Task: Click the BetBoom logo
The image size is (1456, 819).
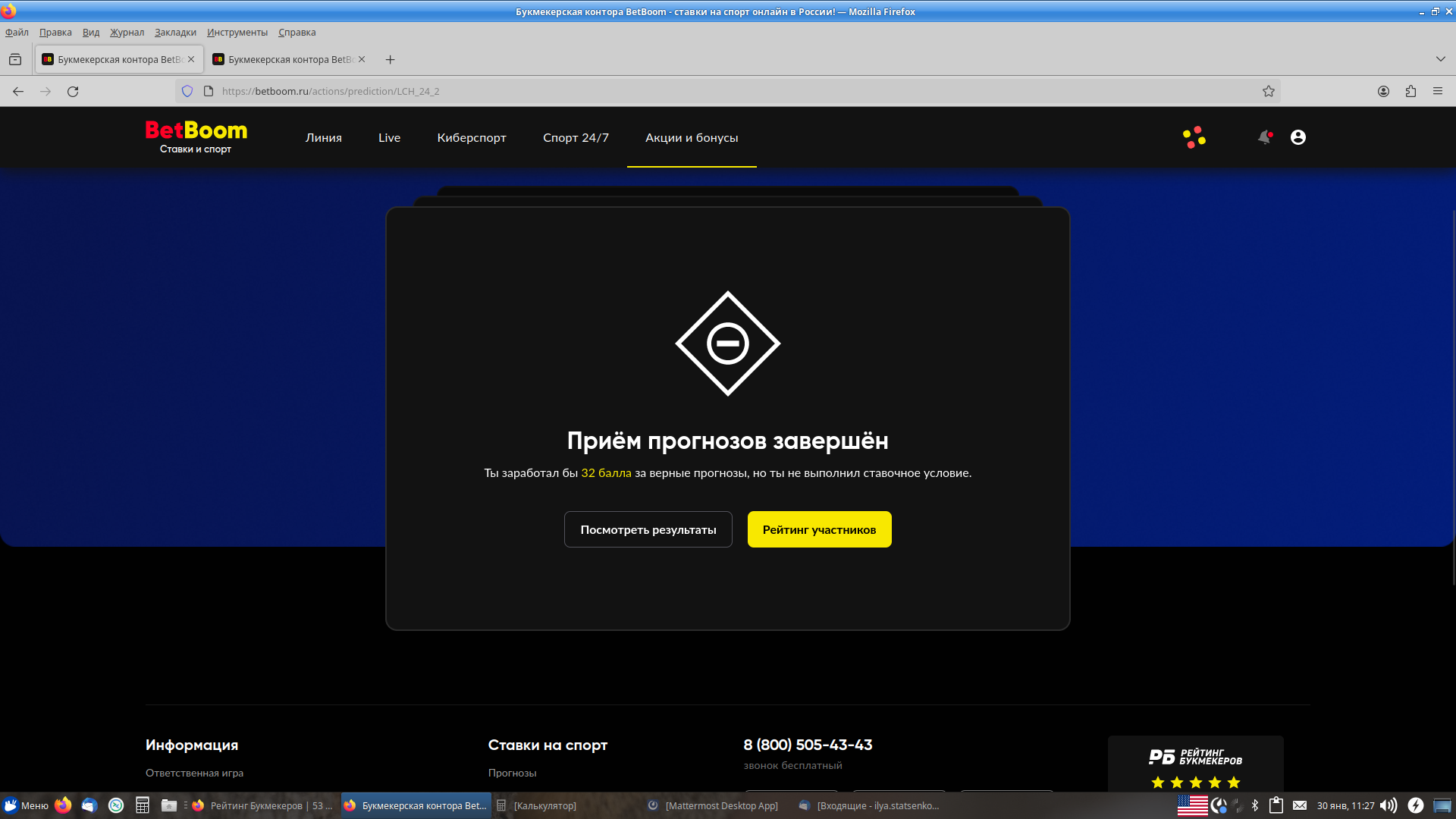Action: (196, 137)
